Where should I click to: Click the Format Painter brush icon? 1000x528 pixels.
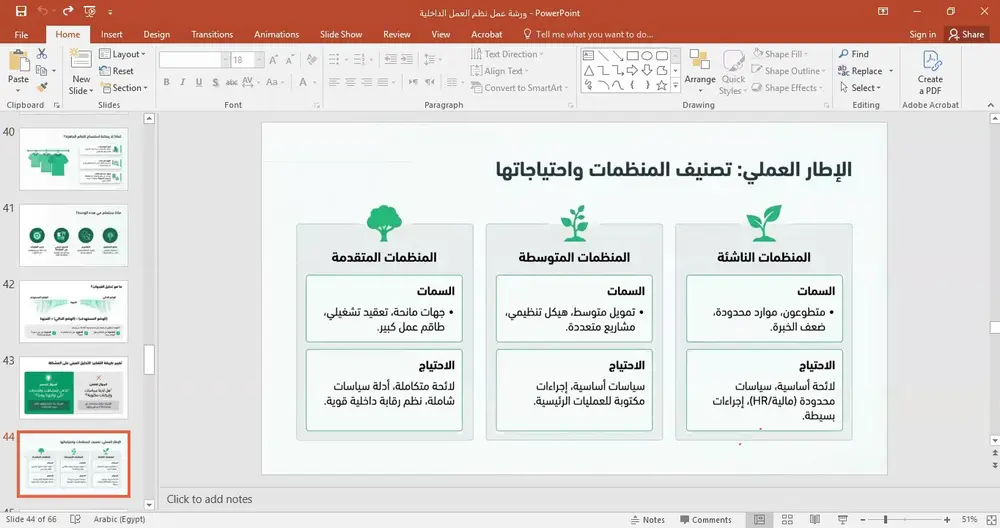click(42, 87)
